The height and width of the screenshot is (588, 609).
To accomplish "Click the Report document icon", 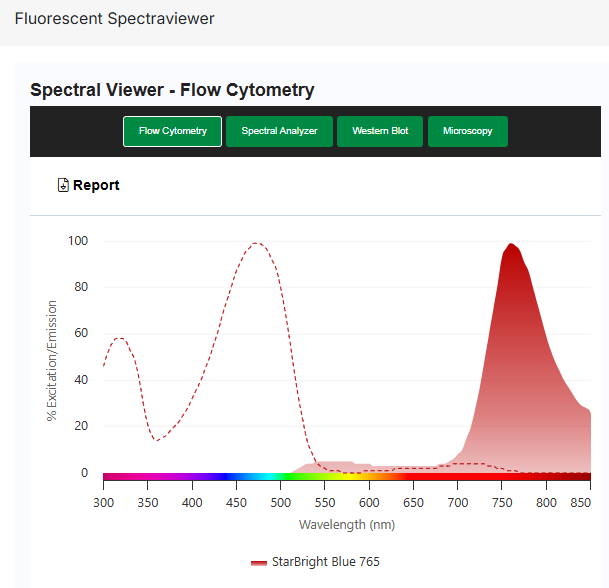I will 63,185.
